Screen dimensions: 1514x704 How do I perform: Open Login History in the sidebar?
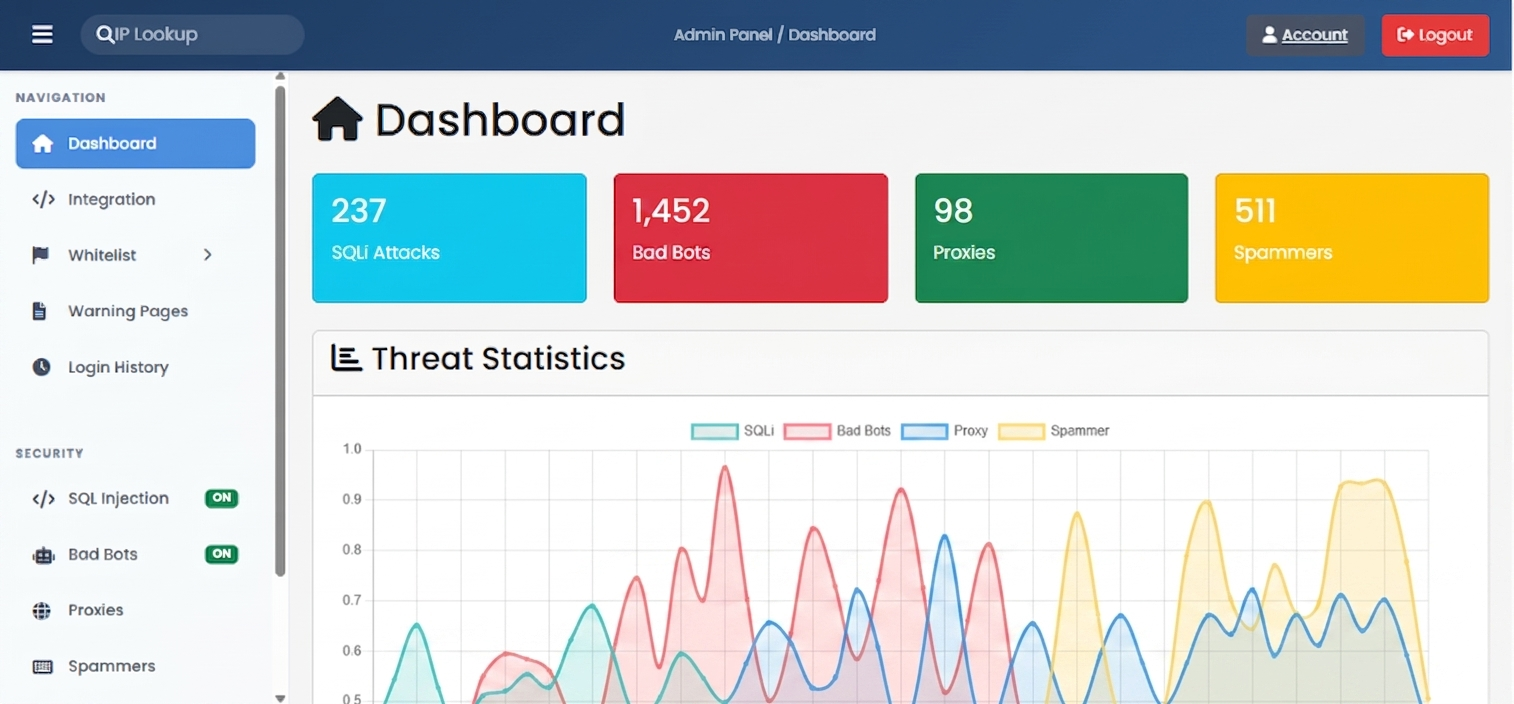pyautogui.click(x=135, y=367)
